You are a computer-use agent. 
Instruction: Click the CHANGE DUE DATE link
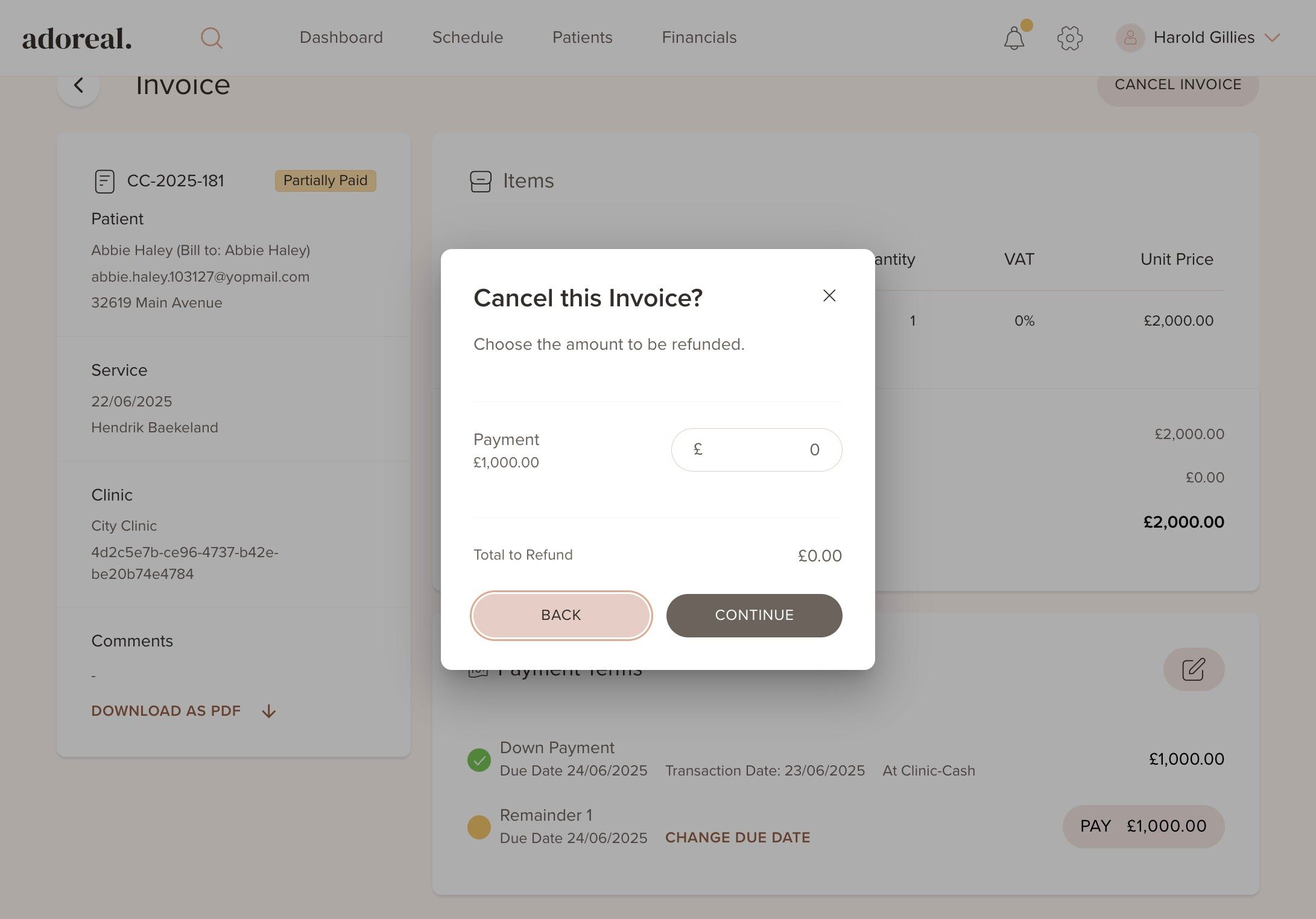tap(737, 838)
